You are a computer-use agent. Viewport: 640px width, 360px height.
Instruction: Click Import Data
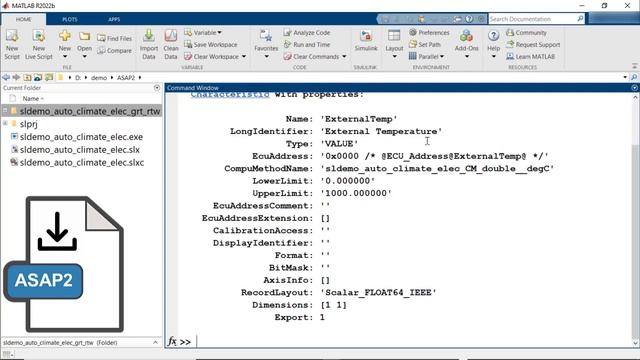click(x=149, y=44)
